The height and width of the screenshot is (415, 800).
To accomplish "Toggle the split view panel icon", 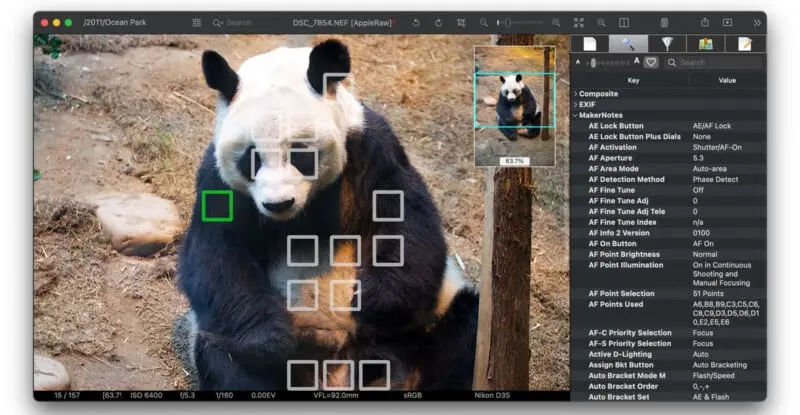I will 624,22.
